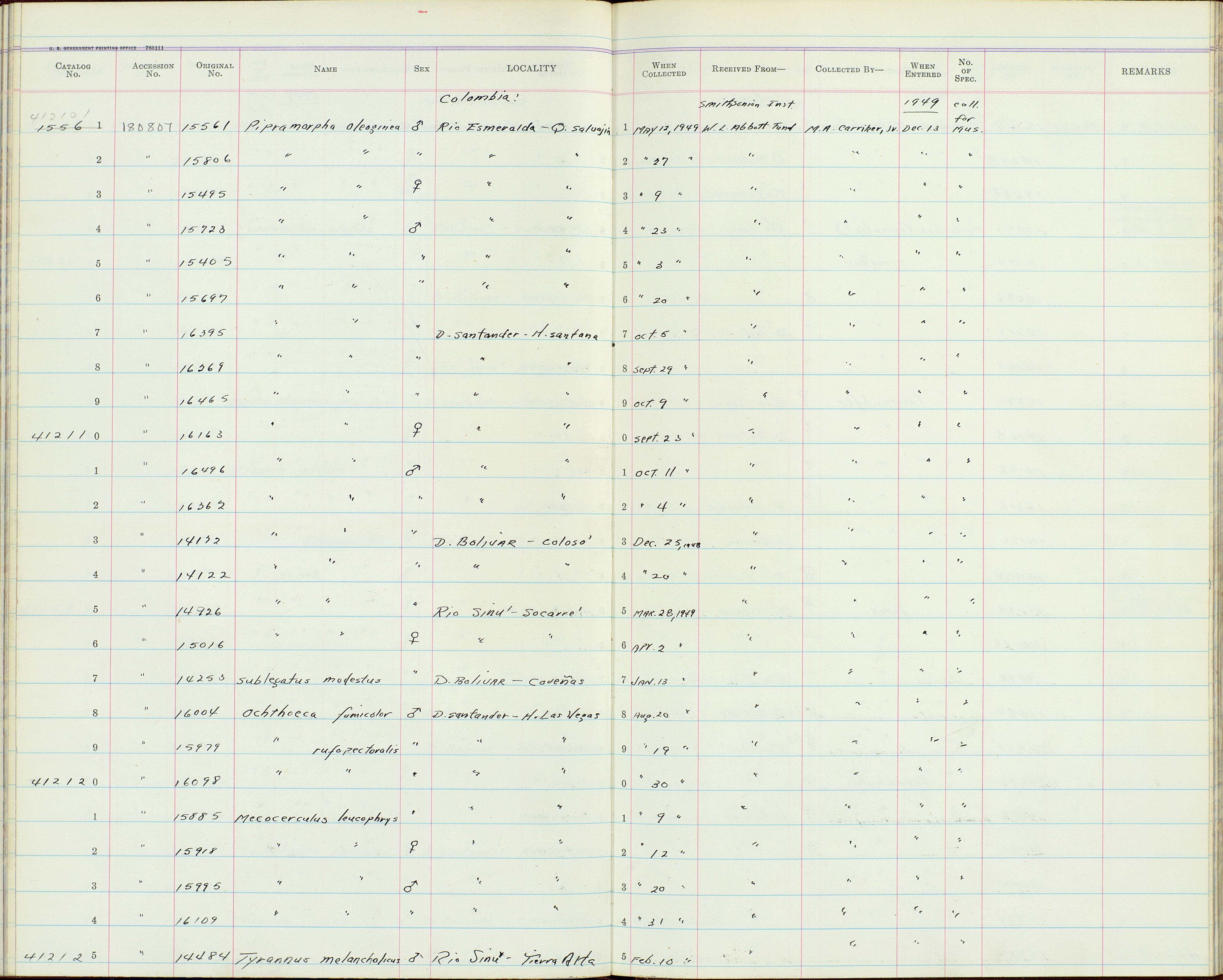Screen dimensions: 1223x980
Task: Click the 'Accession No.' column header
Action: 153,70
